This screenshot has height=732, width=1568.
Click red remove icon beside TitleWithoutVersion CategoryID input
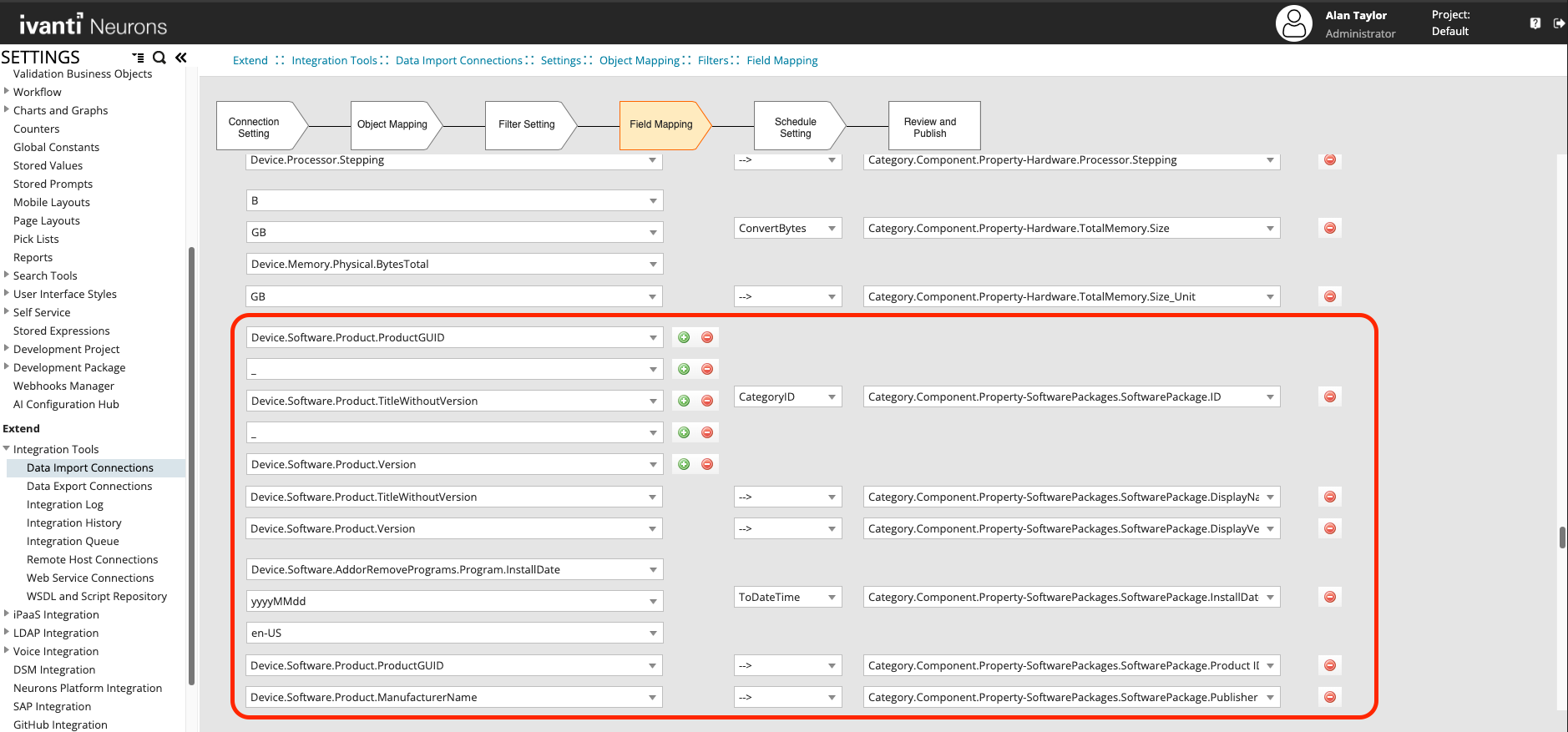(x=707, y=401)
